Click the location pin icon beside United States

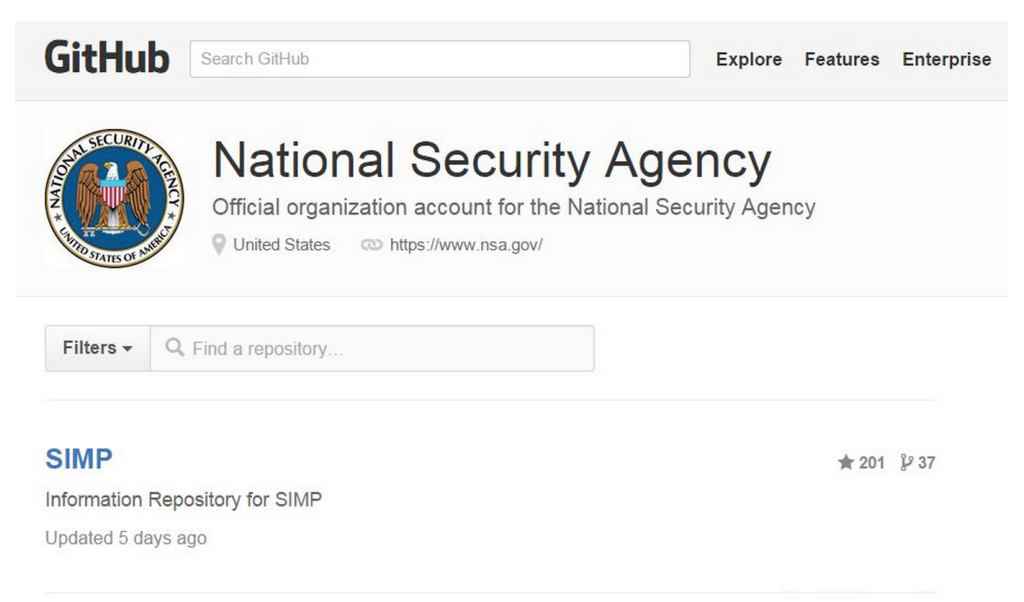pos(218,245)
